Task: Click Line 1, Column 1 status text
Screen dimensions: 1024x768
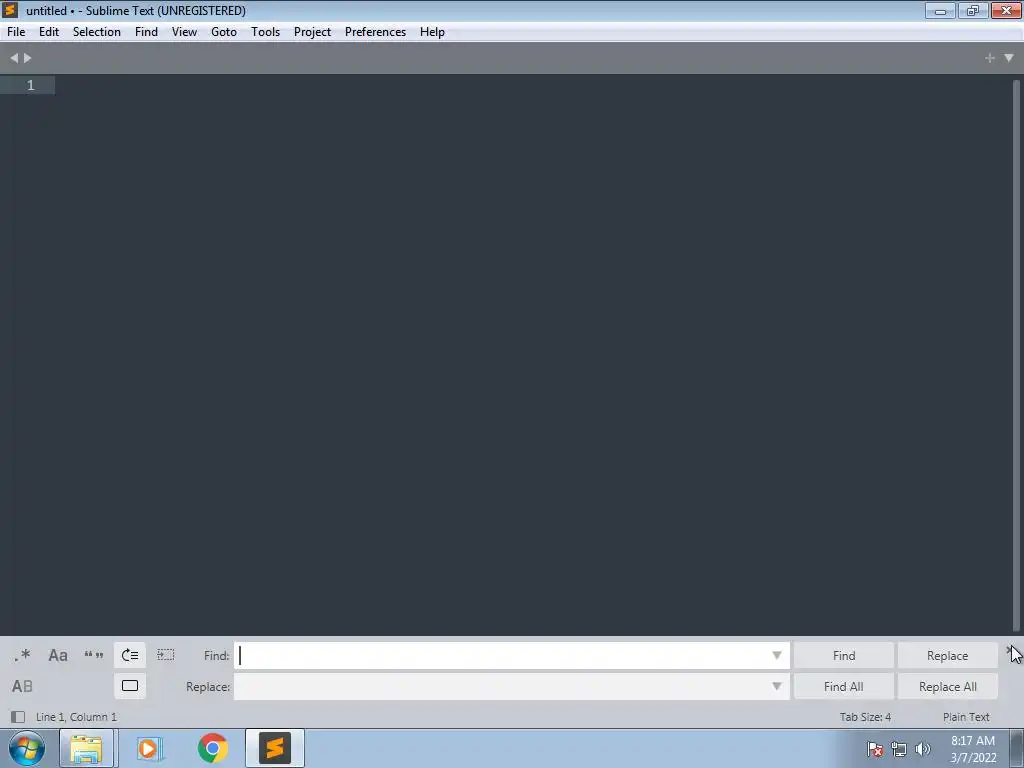Action: 76,717
